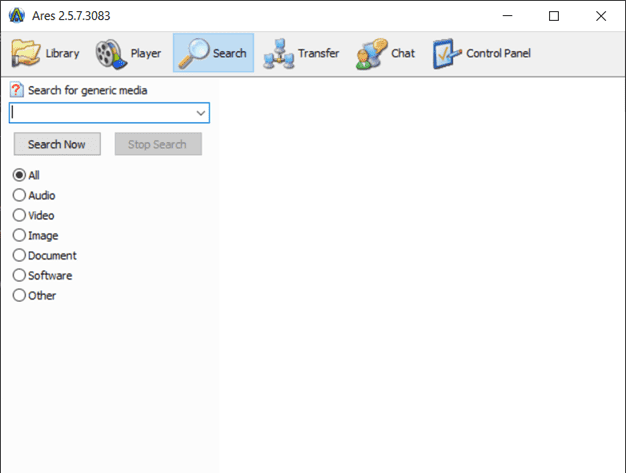Switch to the Search tab label
Viewport: 626px width, 473px height.
[230, 53]
